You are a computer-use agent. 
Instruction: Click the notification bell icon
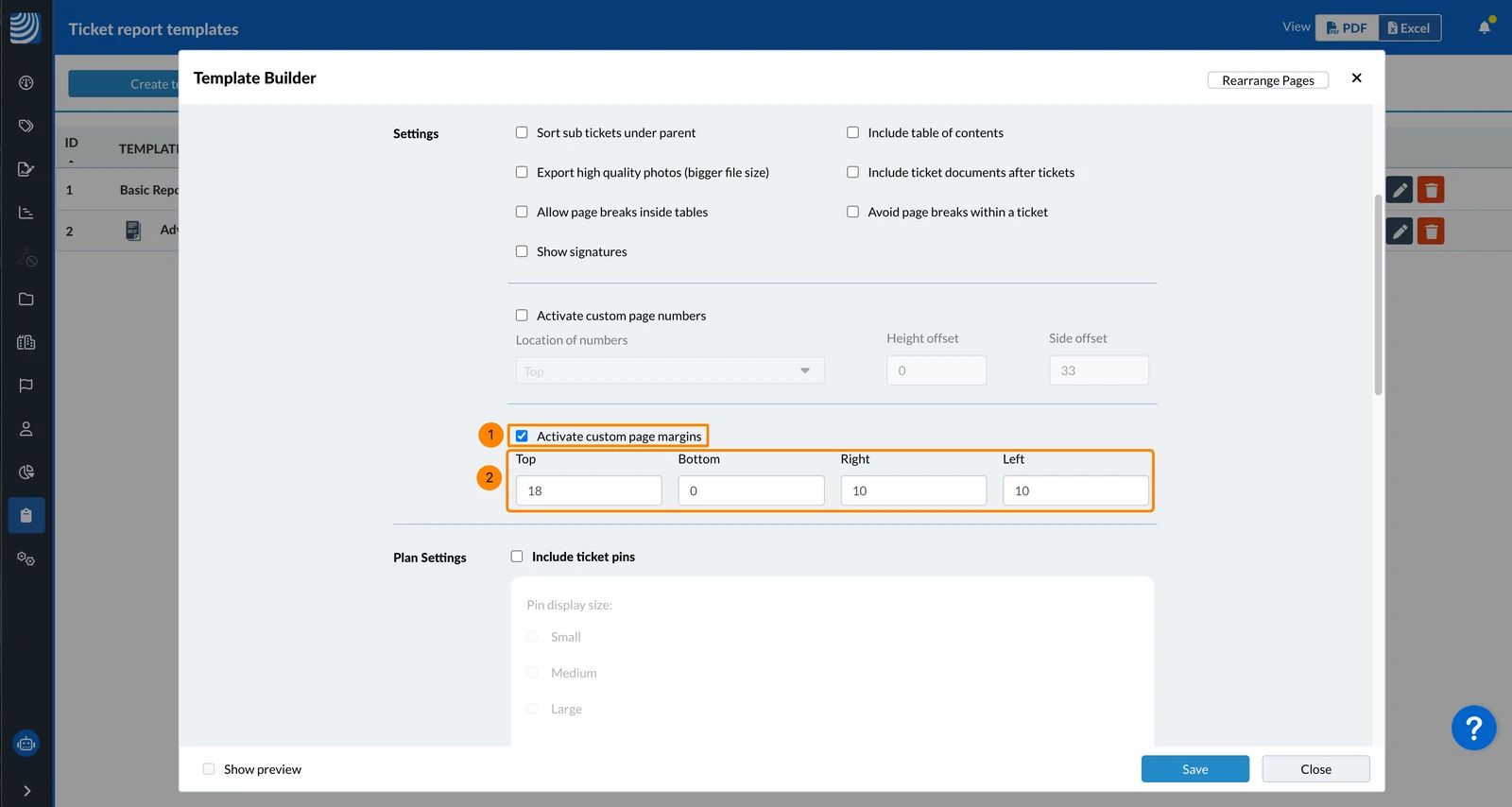1485,27
